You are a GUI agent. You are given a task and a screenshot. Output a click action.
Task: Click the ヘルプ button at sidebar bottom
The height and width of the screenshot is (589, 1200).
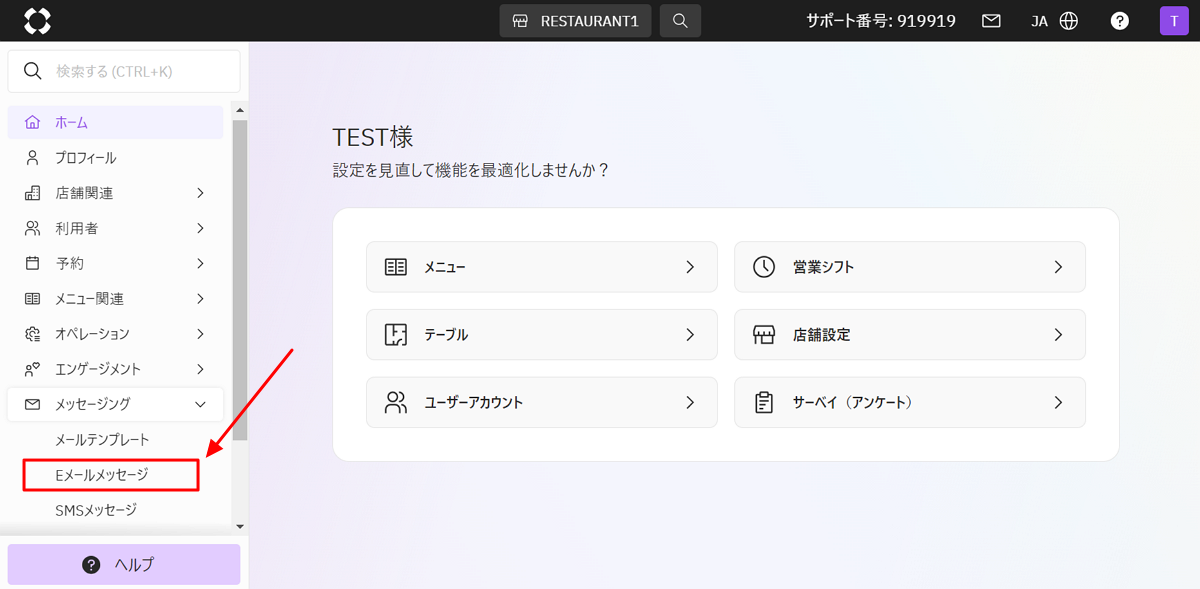point(124,564)
